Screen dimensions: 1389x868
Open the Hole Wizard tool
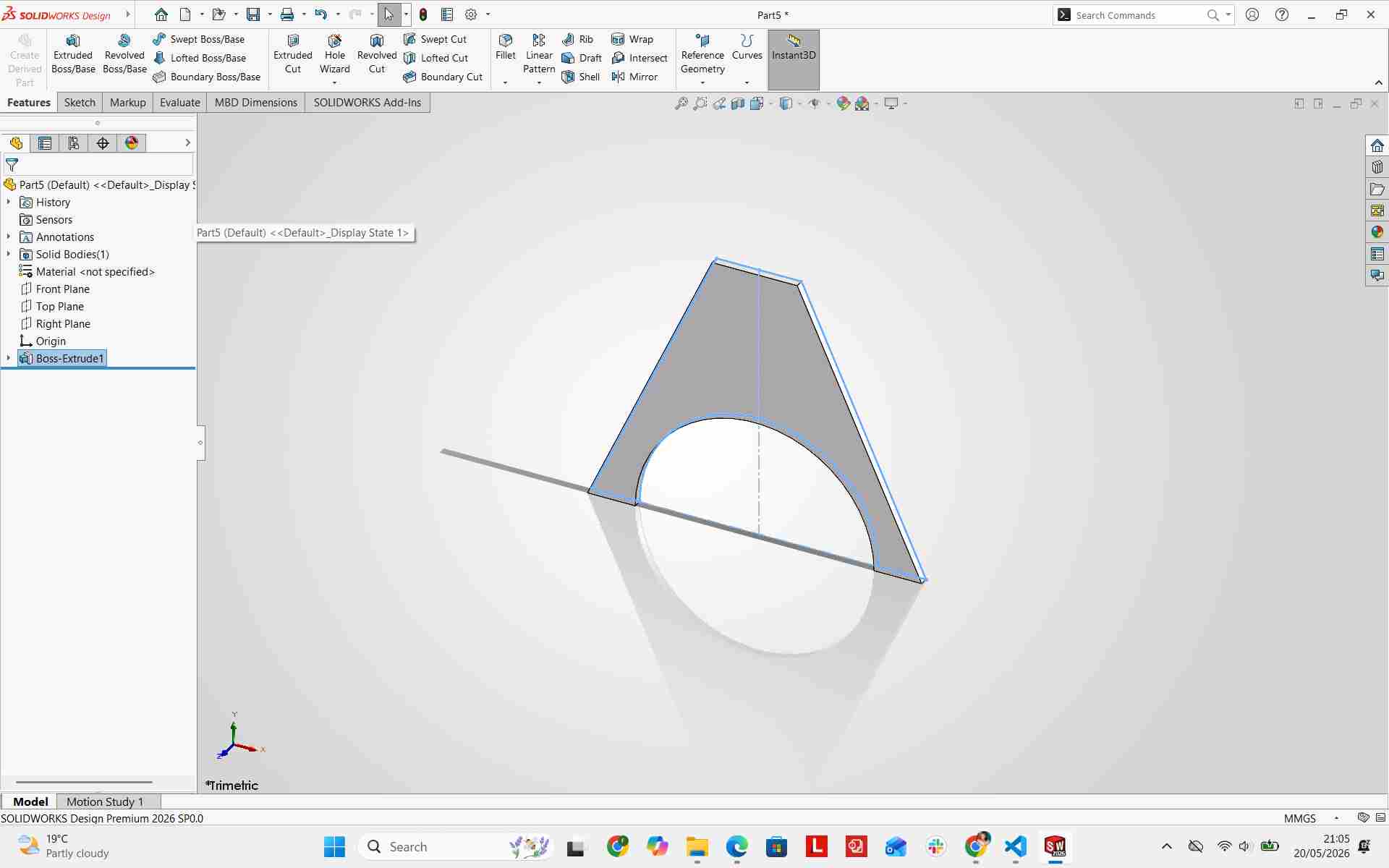(x=334, y=54)
